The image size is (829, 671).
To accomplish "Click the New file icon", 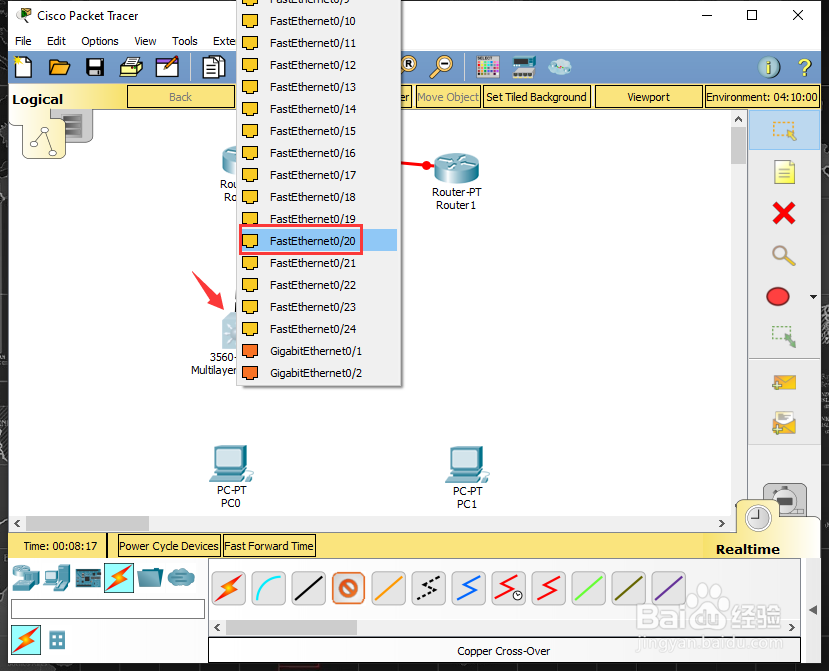I will coord(23,67).
